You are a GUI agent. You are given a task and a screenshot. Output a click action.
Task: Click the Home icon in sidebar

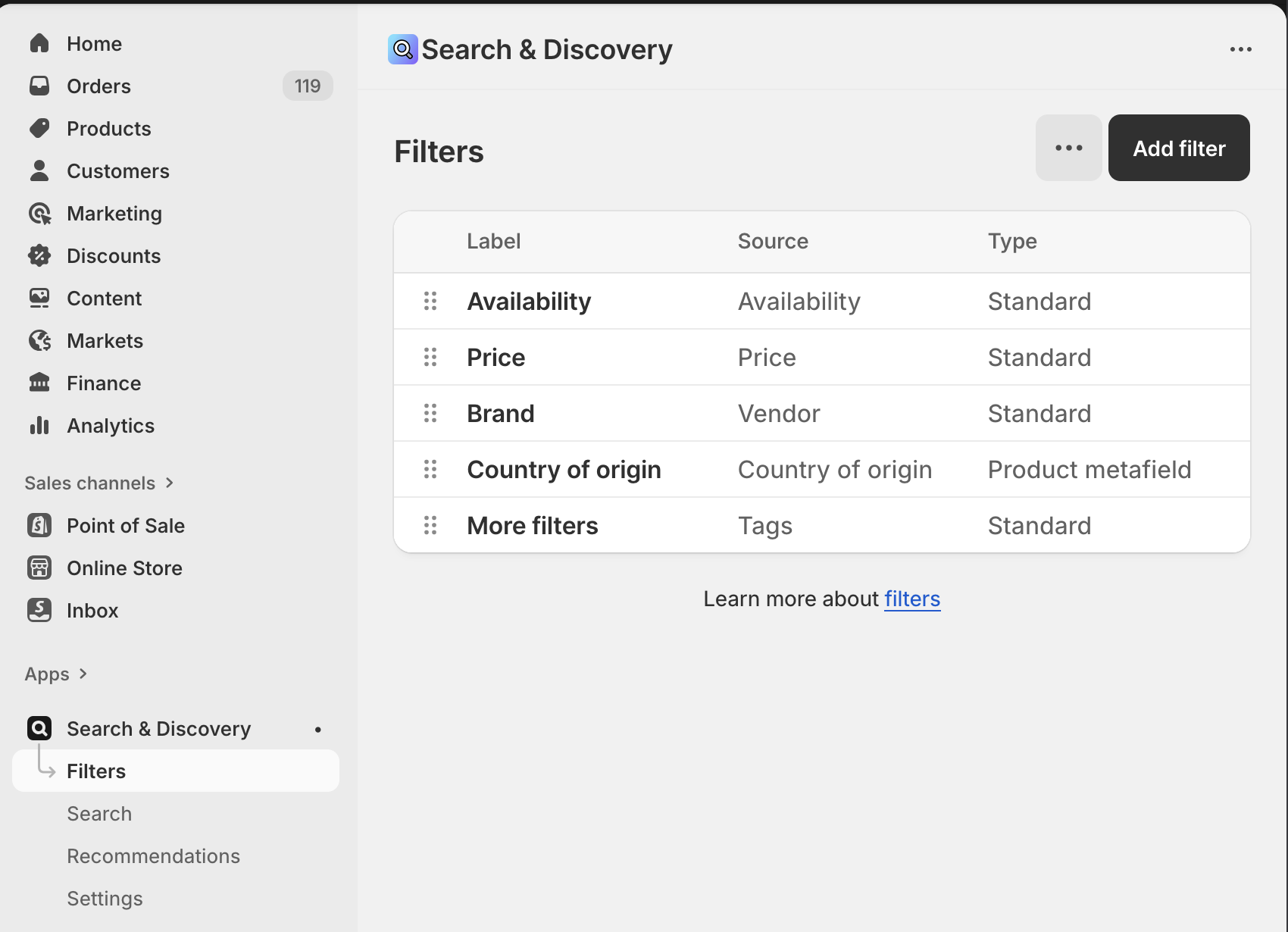coord(39,44)
